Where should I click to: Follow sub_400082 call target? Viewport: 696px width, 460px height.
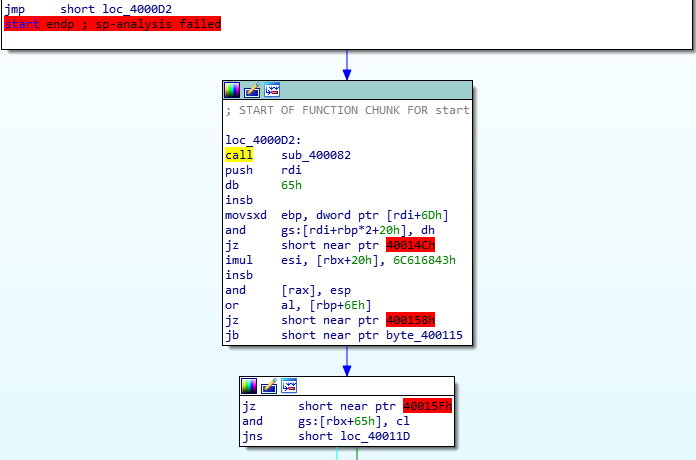click(x=316, y=155)
